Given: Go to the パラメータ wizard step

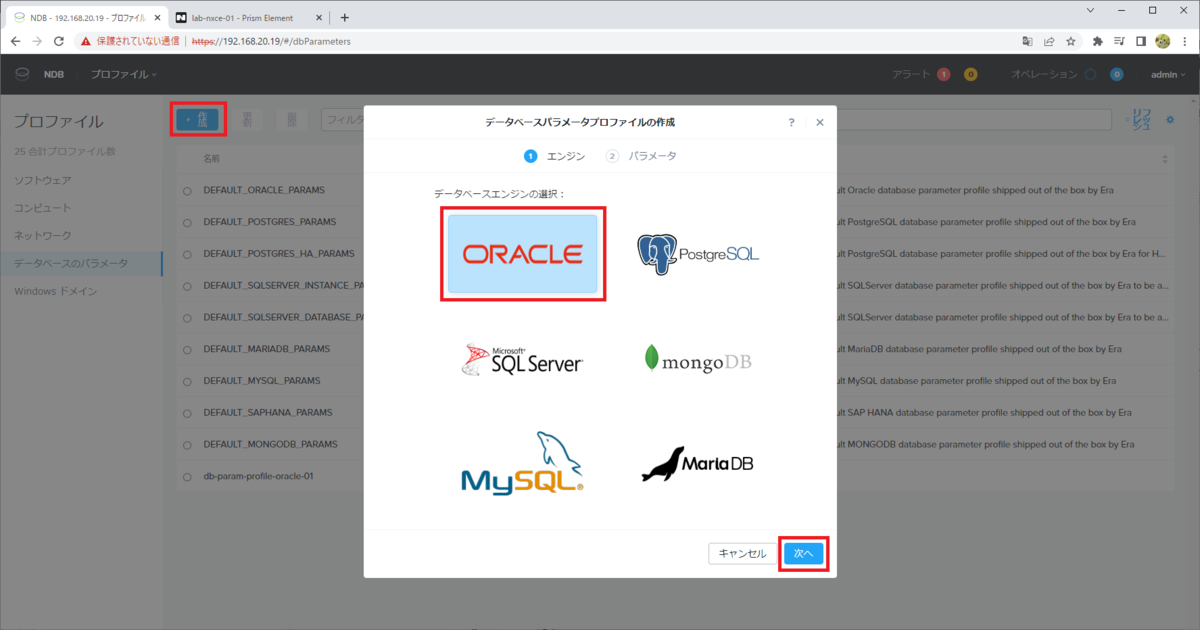Looking at the screenshot, I should tap(641, 156).
